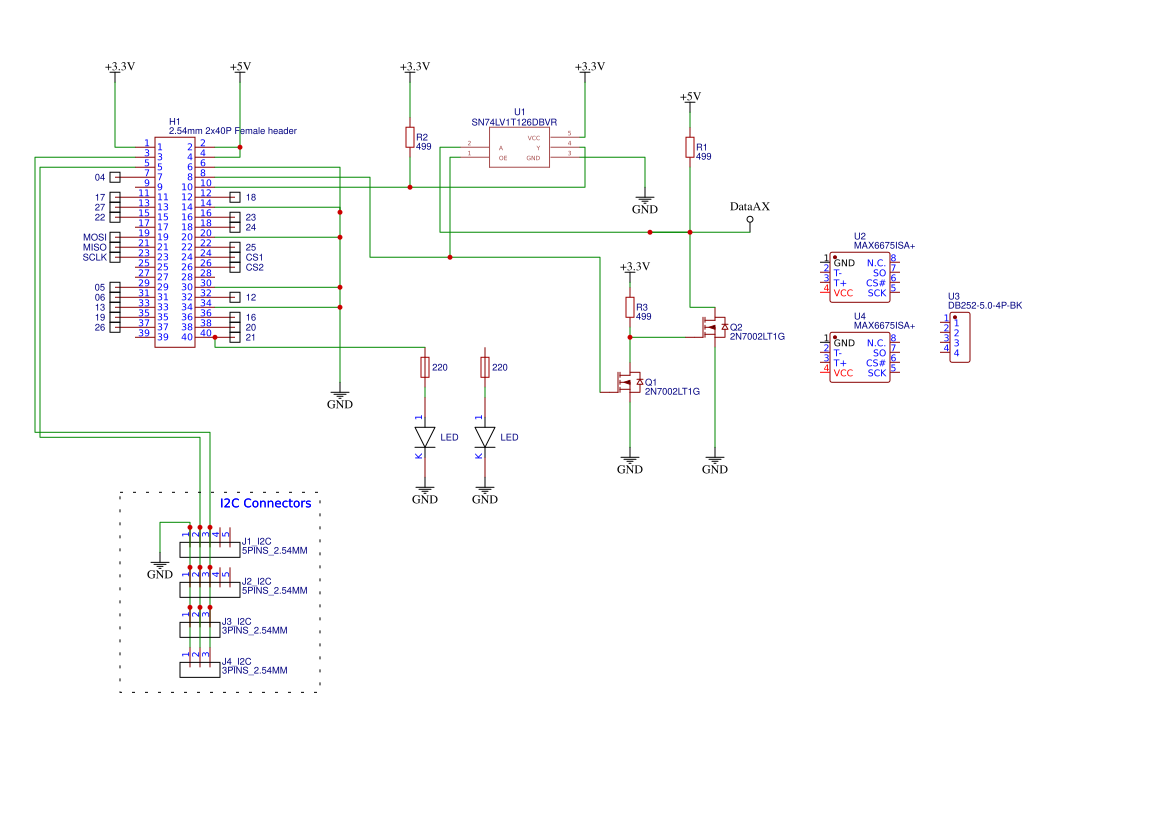
Task: Select resistor R2 symbol
Action: coord(410,137)
